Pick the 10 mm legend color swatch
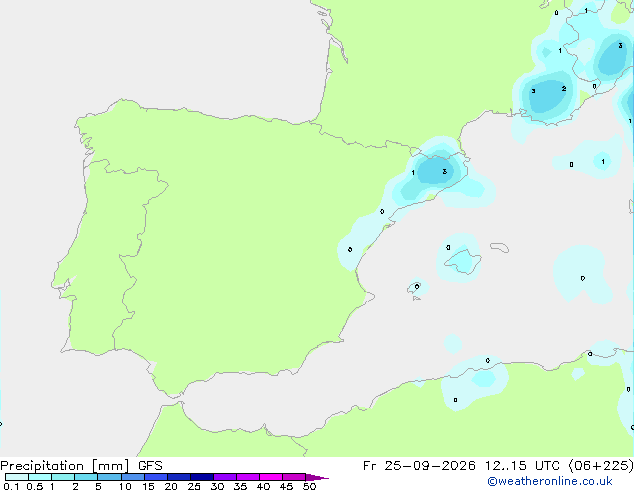The image size is (634, 490). click(x=133, y=477)
